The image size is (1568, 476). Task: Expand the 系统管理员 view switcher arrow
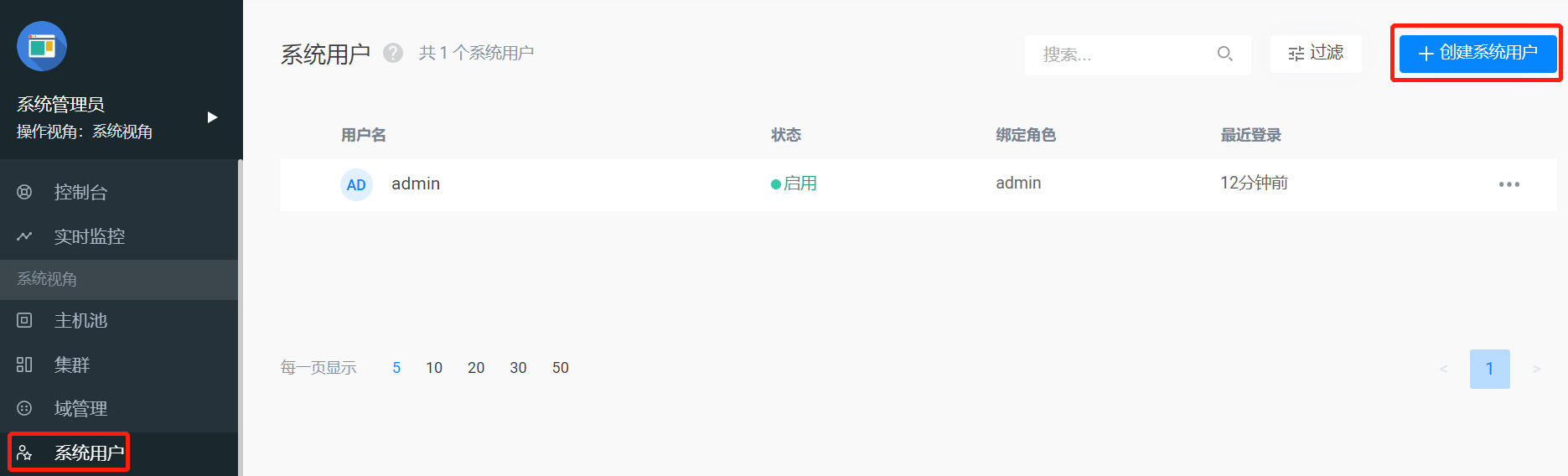click(212, 117)
